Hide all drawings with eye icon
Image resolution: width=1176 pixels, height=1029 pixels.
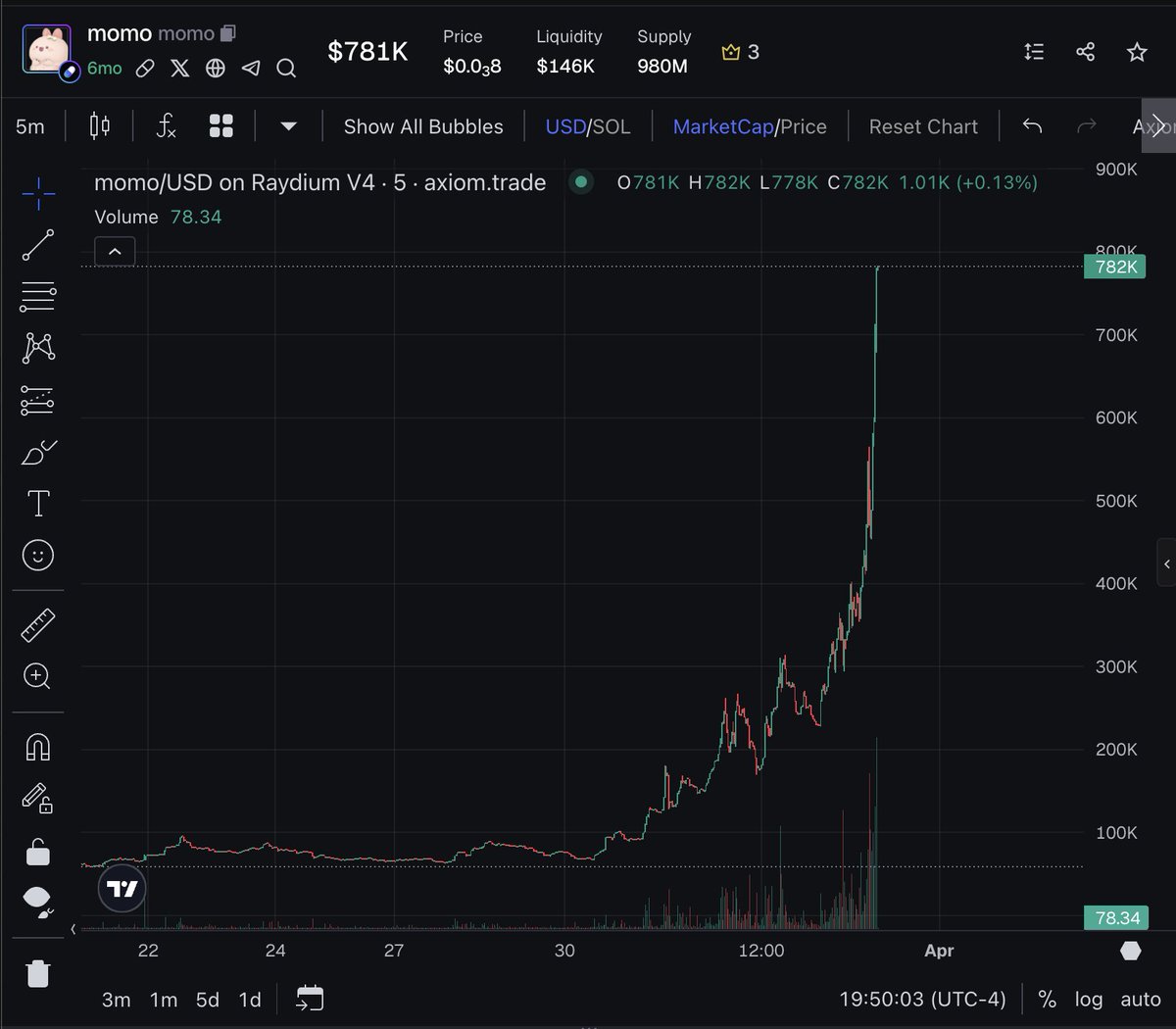(x=38, y=902)
